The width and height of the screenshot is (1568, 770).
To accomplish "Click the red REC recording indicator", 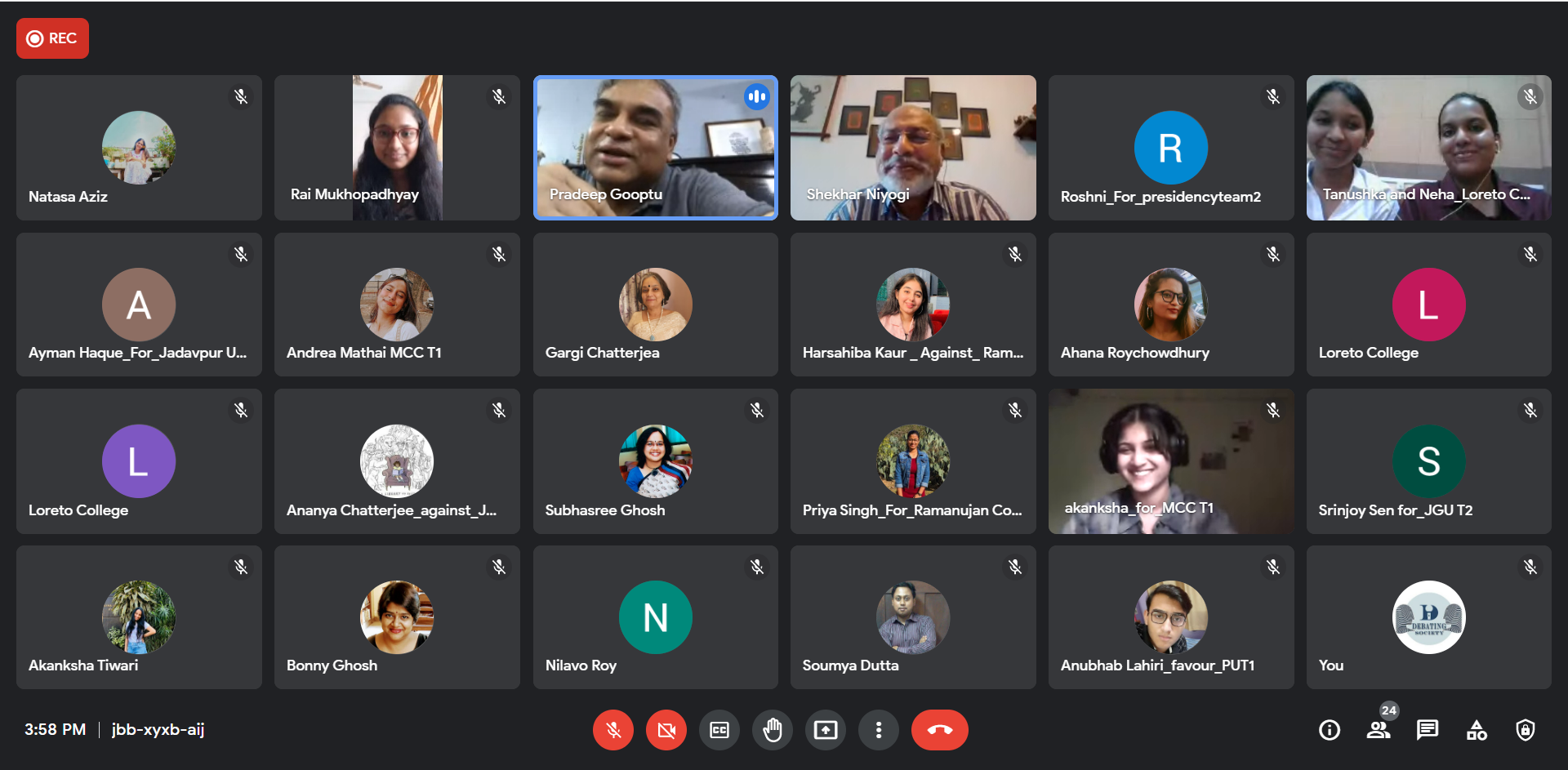I will pos(52,38).
